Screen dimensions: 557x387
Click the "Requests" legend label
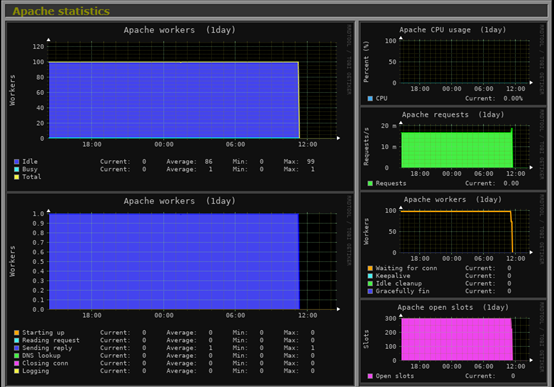tap(391, 183)
